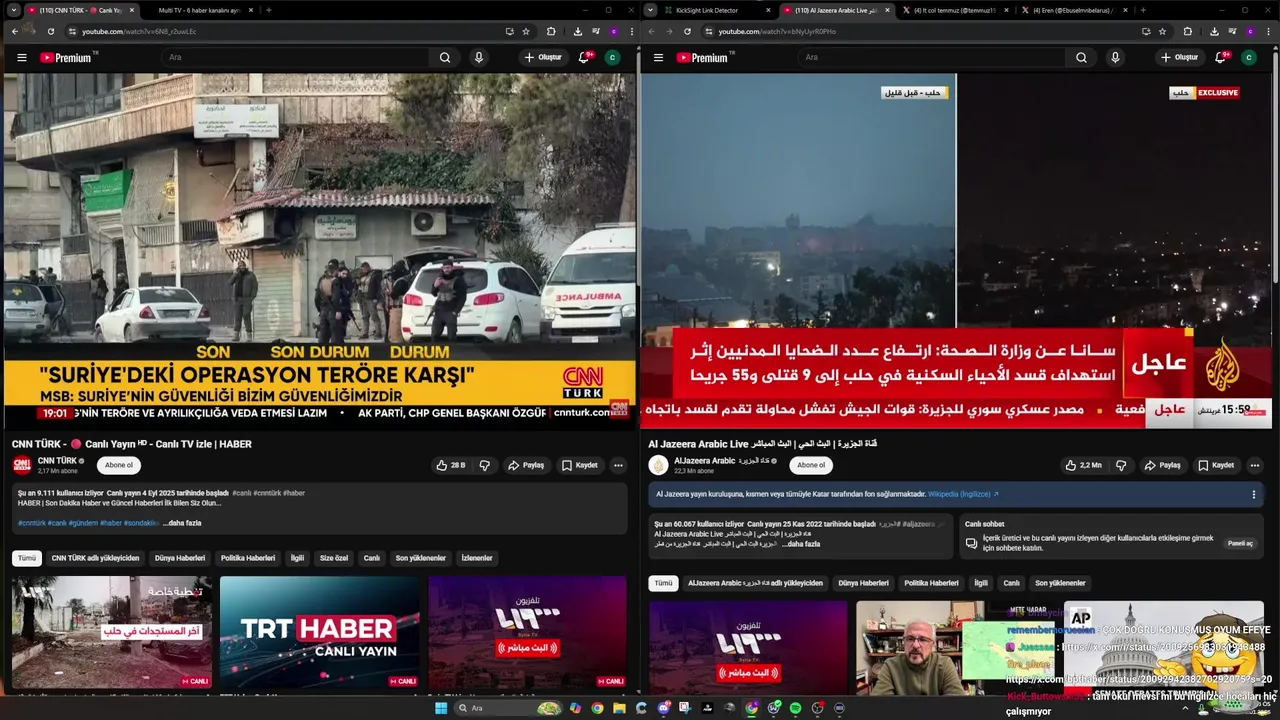
Task: Open the TRT HABER Canlı Yayın thumbnail
Action: point(319,632)
